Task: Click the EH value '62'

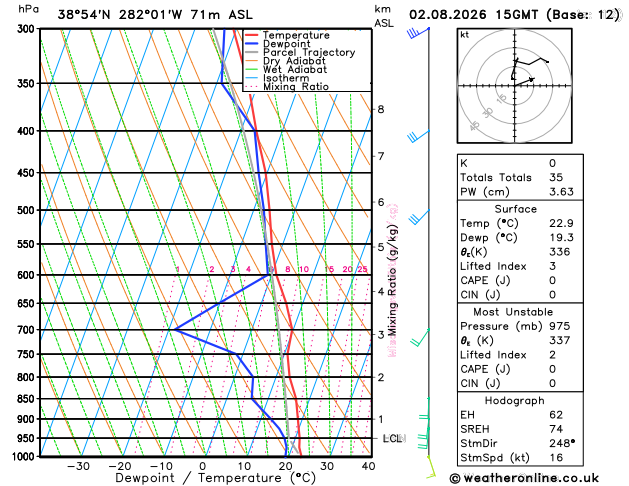Action: (x=556, y=415)
